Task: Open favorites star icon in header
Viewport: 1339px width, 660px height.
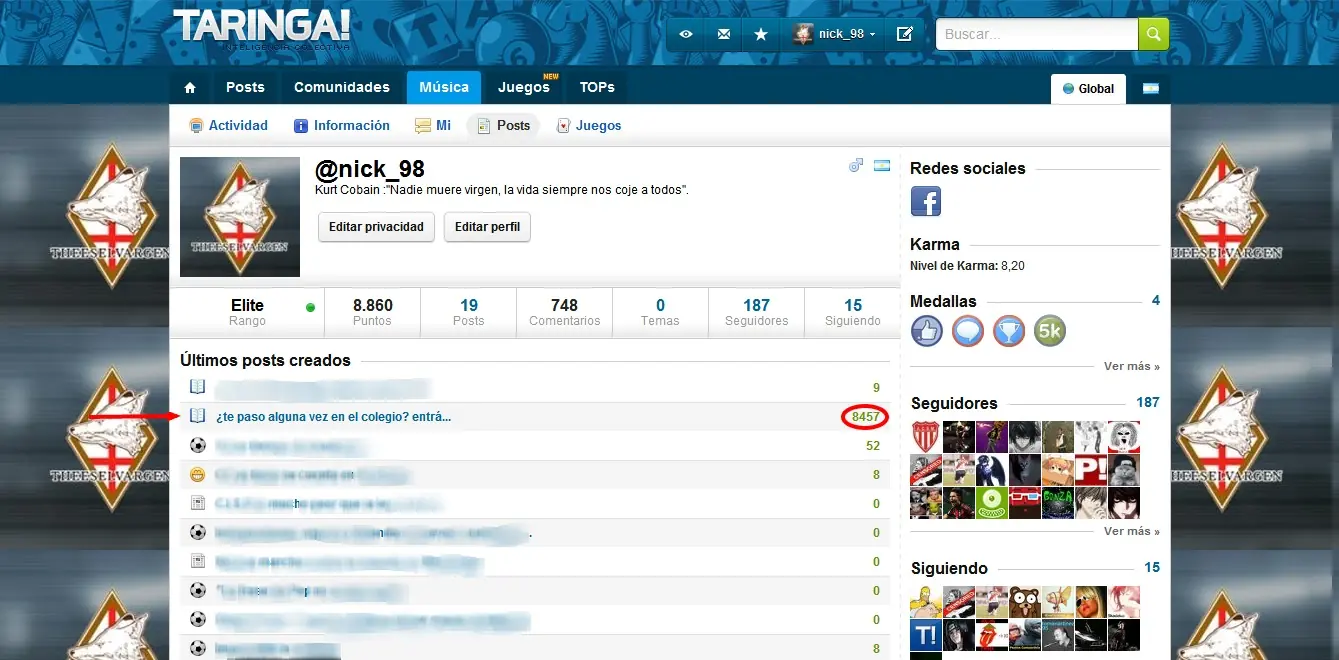Action: coord(761,34)
